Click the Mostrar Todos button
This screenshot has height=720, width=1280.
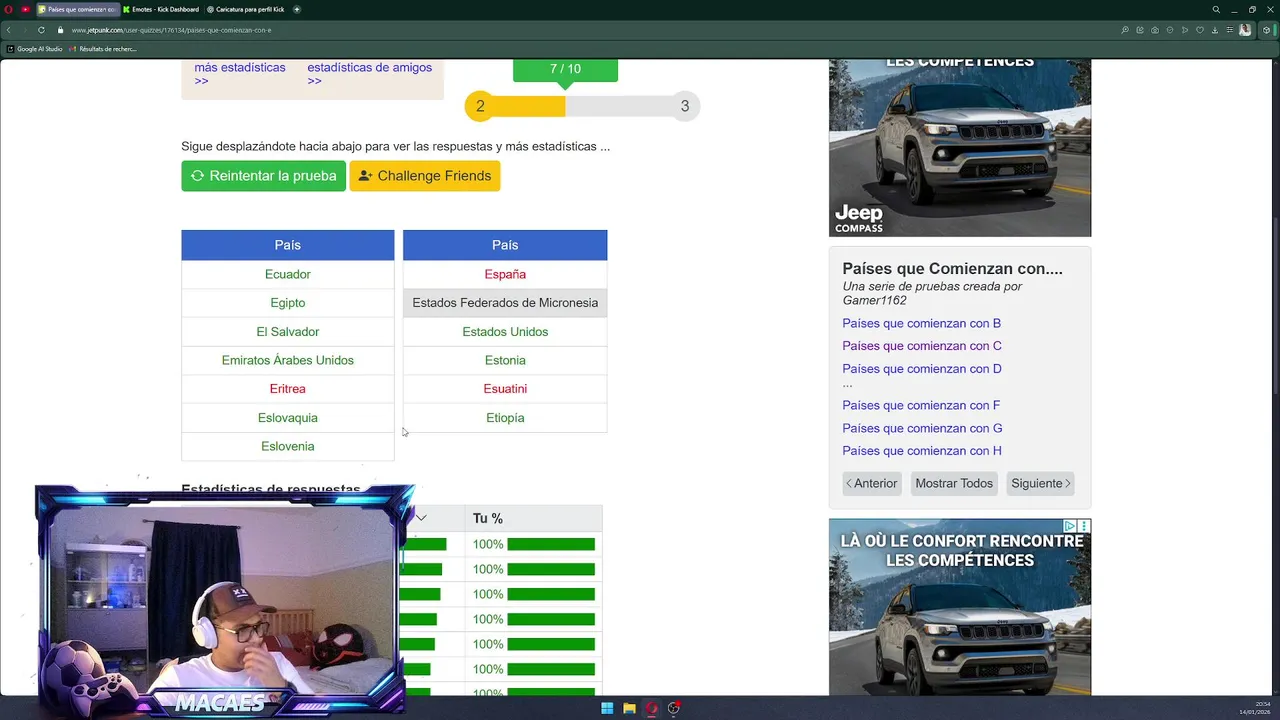(954, 483)
